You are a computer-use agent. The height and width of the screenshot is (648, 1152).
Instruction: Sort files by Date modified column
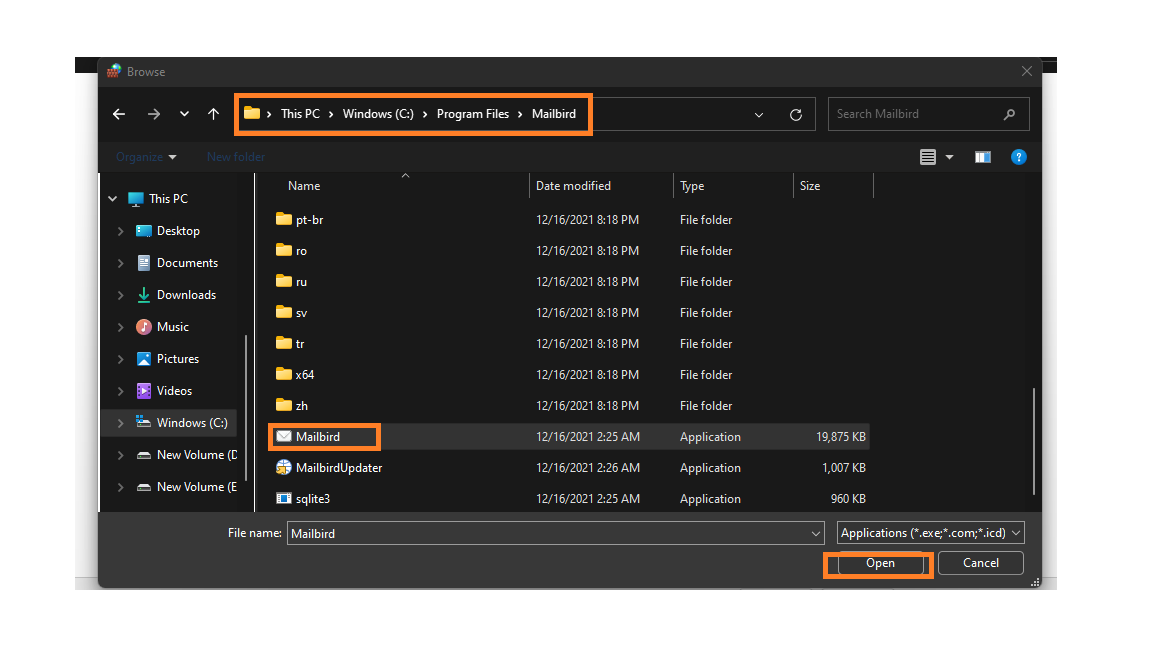click(x=573, y=186)
